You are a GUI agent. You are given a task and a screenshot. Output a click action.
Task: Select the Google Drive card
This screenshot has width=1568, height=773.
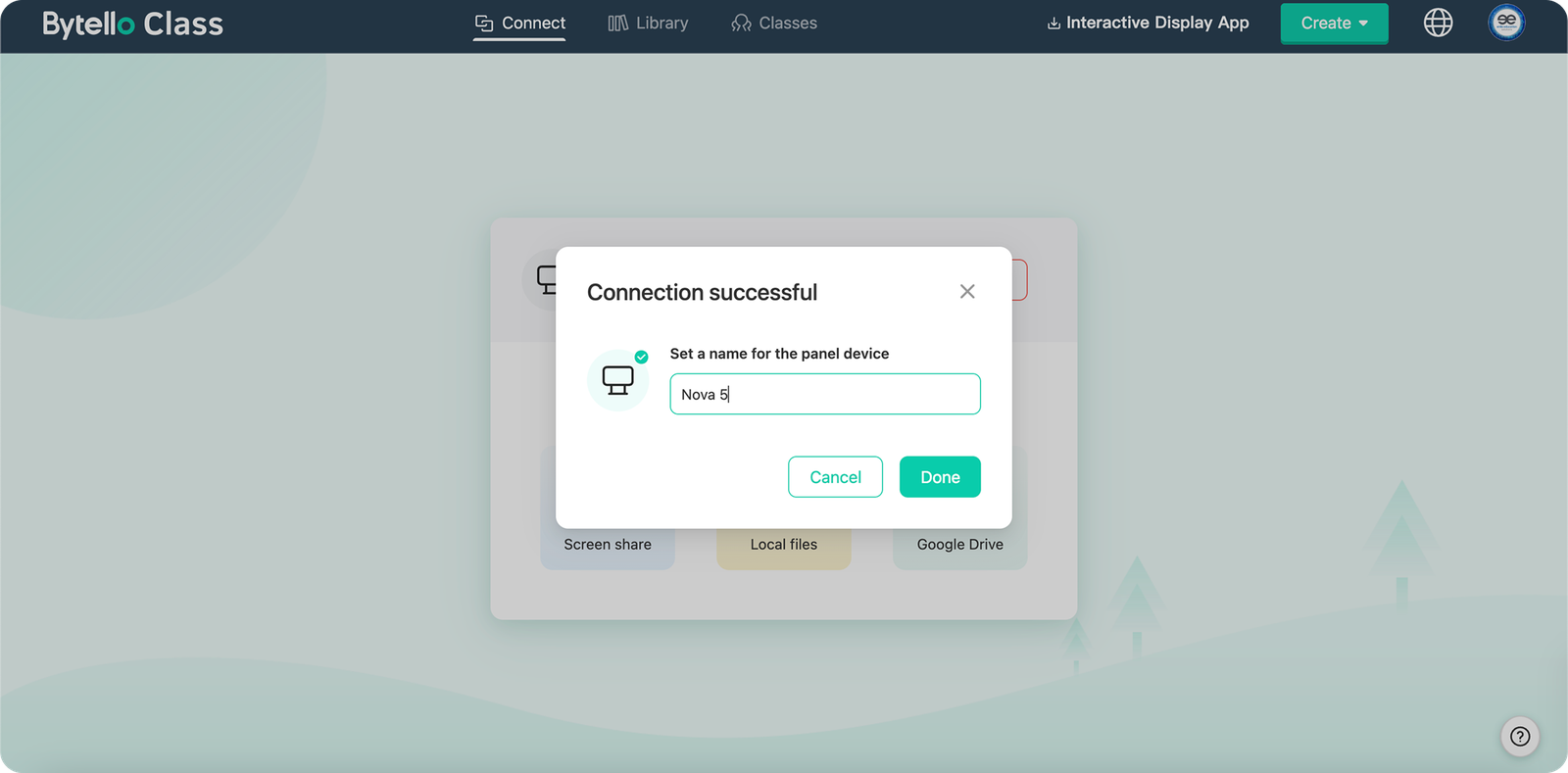pos(959,545)
